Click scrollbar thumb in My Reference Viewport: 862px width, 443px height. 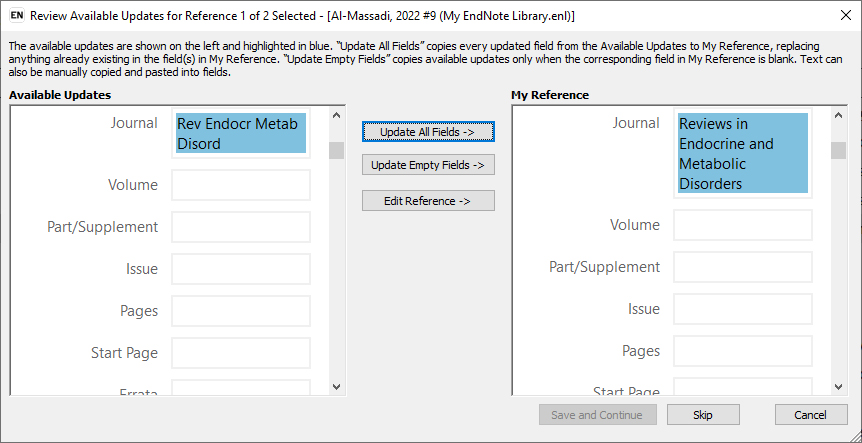point(838,151)
